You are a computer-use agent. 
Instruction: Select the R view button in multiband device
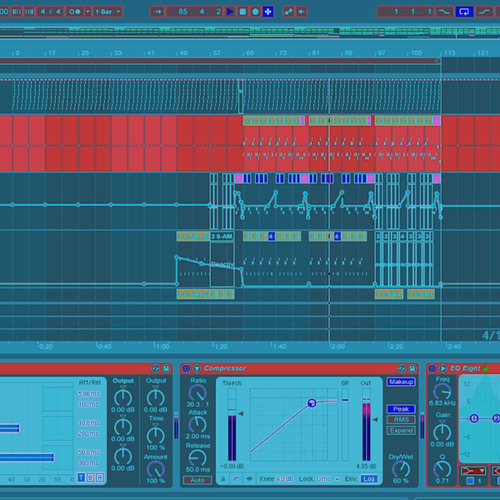(100, 478)
